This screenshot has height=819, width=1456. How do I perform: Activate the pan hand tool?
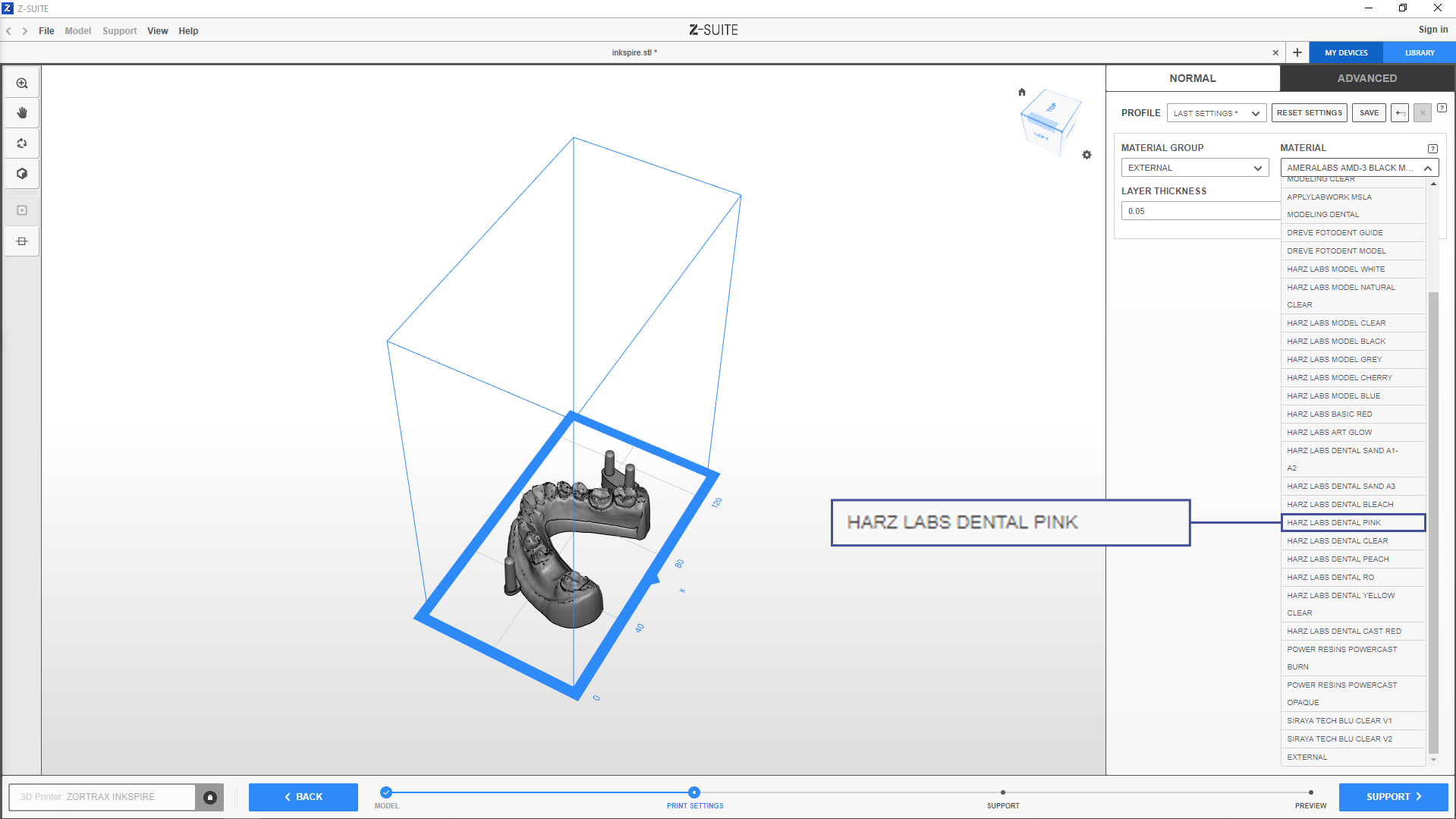22,113
